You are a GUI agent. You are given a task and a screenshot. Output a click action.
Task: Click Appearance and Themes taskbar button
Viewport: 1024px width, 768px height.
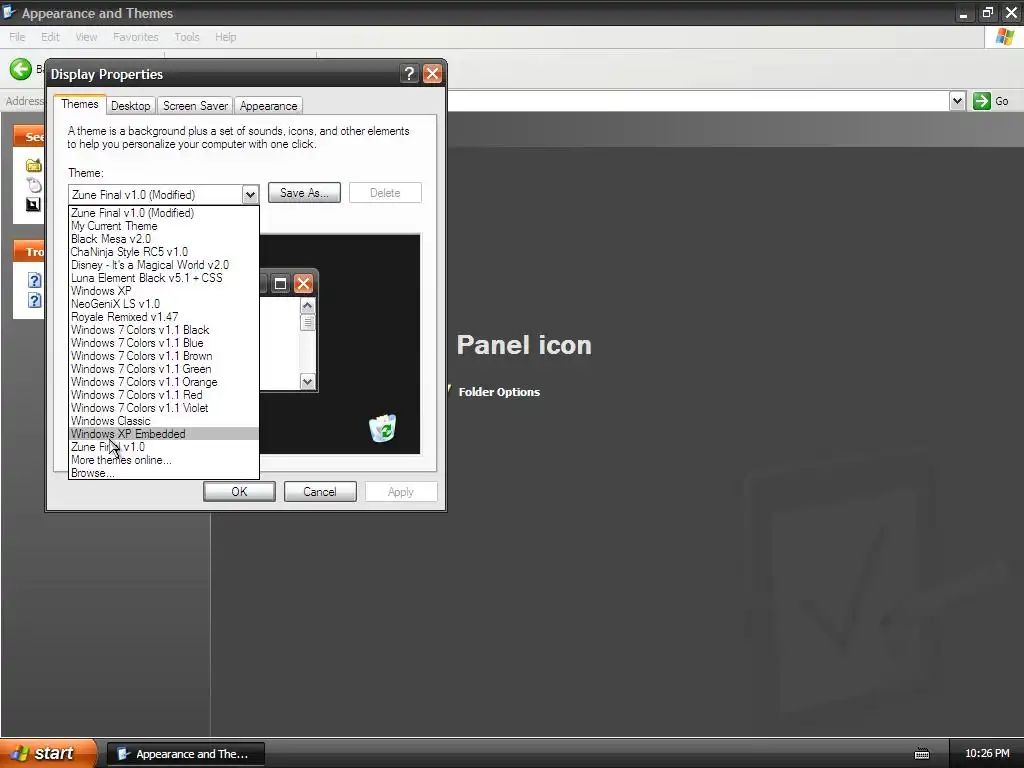185,754
